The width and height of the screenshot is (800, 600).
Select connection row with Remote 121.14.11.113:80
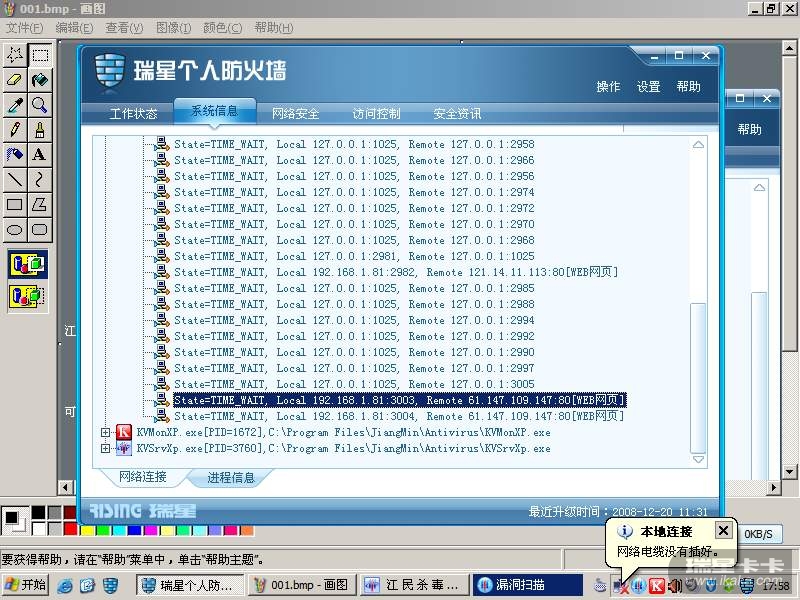point(396,272)
